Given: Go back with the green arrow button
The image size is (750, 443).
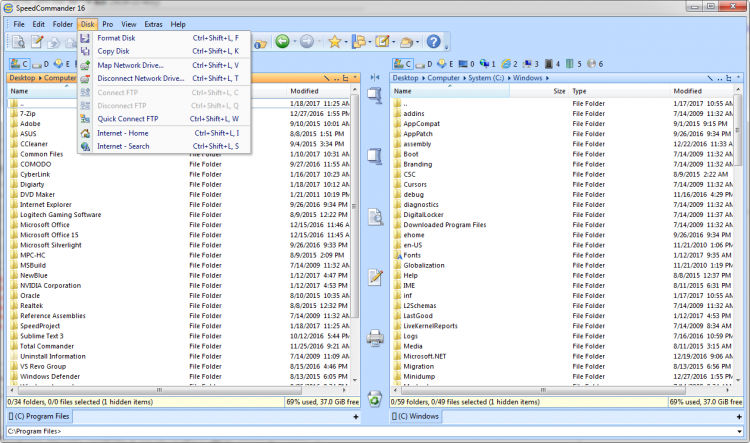Looking at the screenshot, I should click(x=282, y=42).
